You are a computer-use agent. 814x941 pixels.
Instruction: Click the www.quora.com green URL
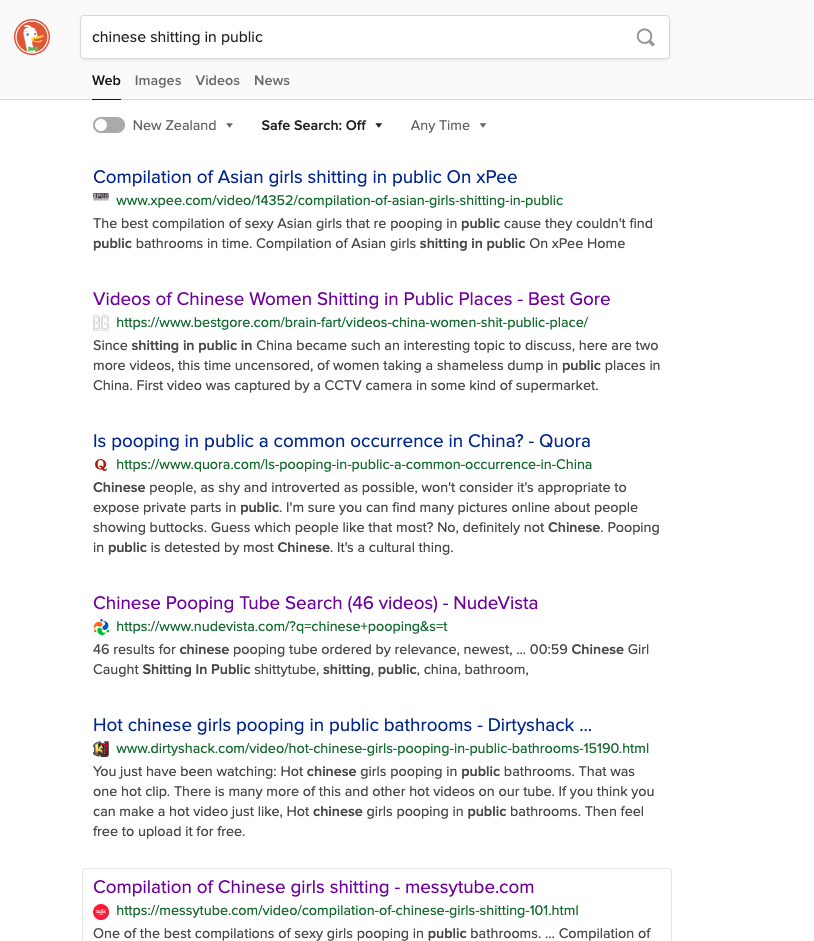pos(354,464)
